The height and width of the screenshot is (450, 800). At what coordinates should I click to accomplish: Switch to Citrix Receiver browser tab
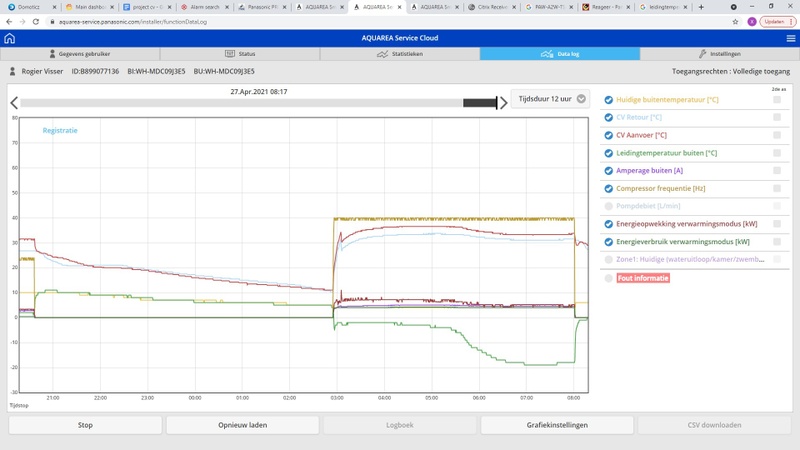coord(492,7)
